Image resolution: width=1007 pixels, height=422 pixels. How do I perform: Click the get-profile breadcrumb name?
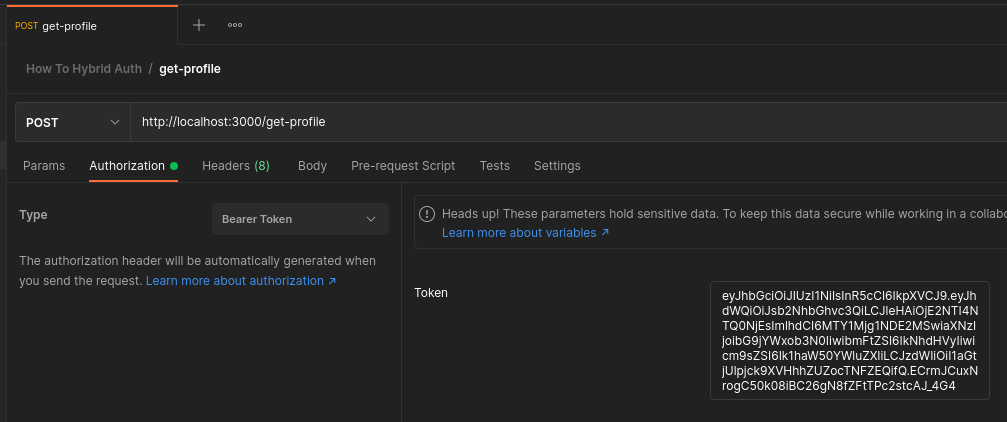coord(190,69)
